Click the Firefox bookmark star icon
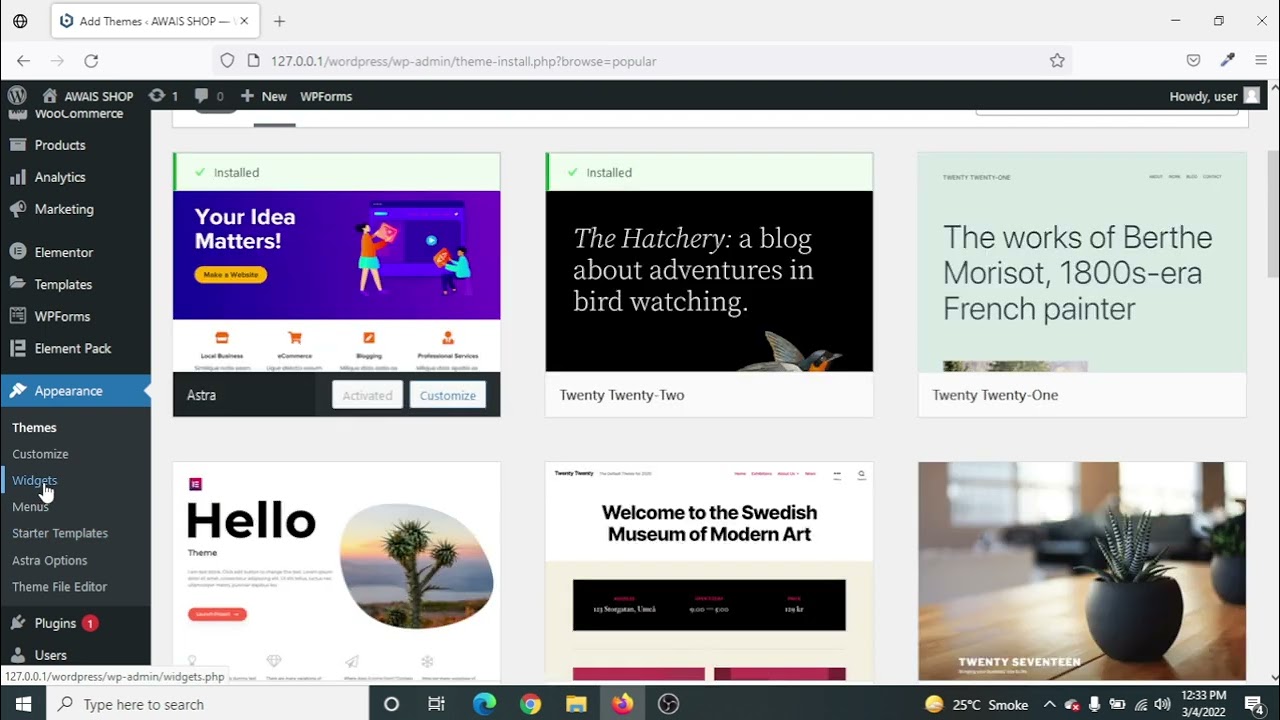This screenshot has width=1280, height=720. coord(1057,61)
